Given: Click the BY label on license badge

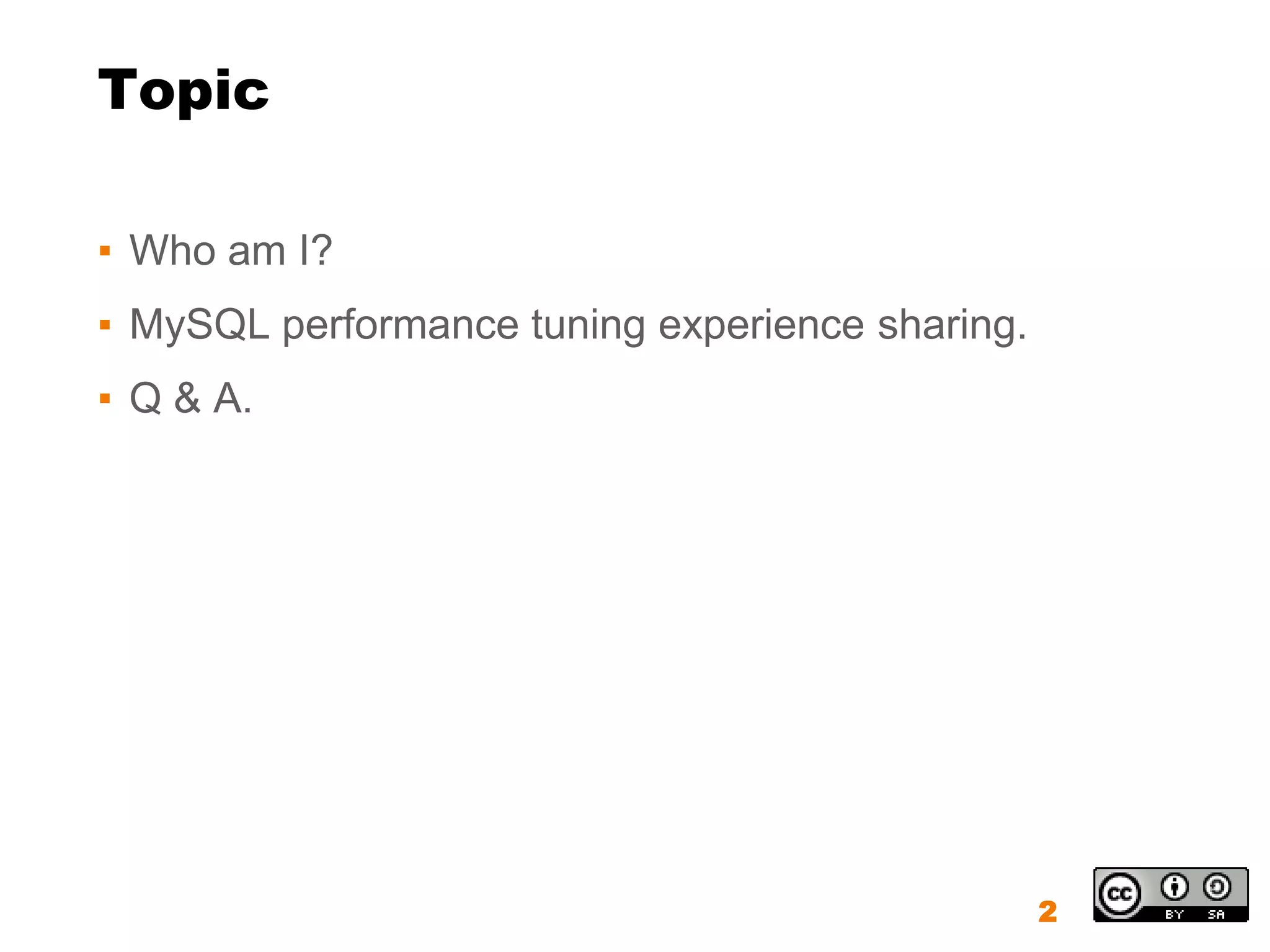Looking at the screenshot, I should tap(1174, 914).
